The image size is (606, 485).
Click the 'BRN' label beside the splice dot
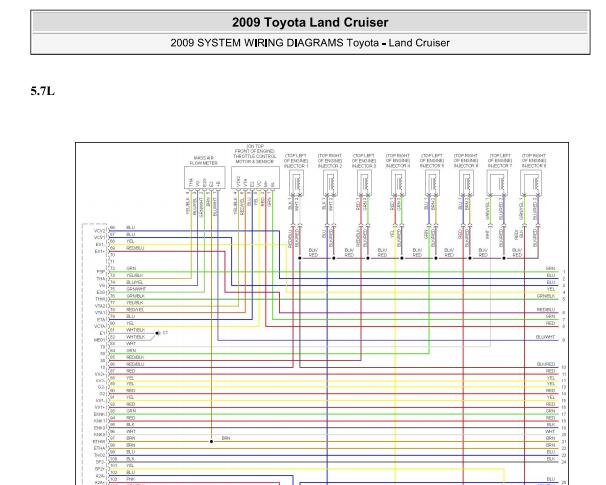pos(226,438)
